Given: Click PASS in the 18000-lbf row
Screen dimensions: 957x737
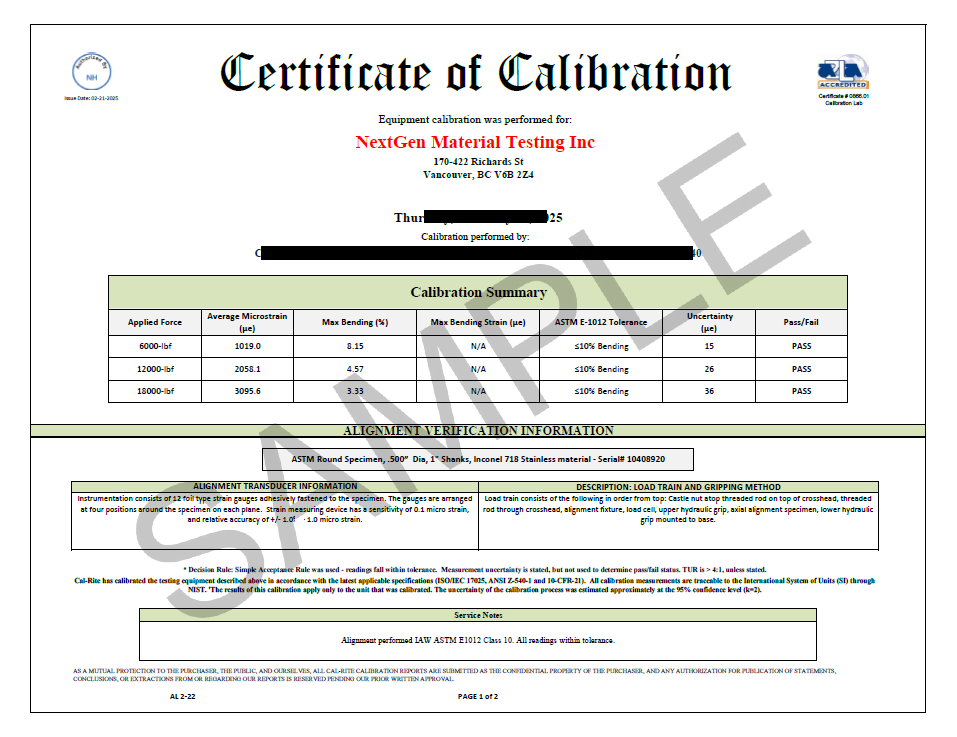Looking at the screenshot, I should (801, 391).
